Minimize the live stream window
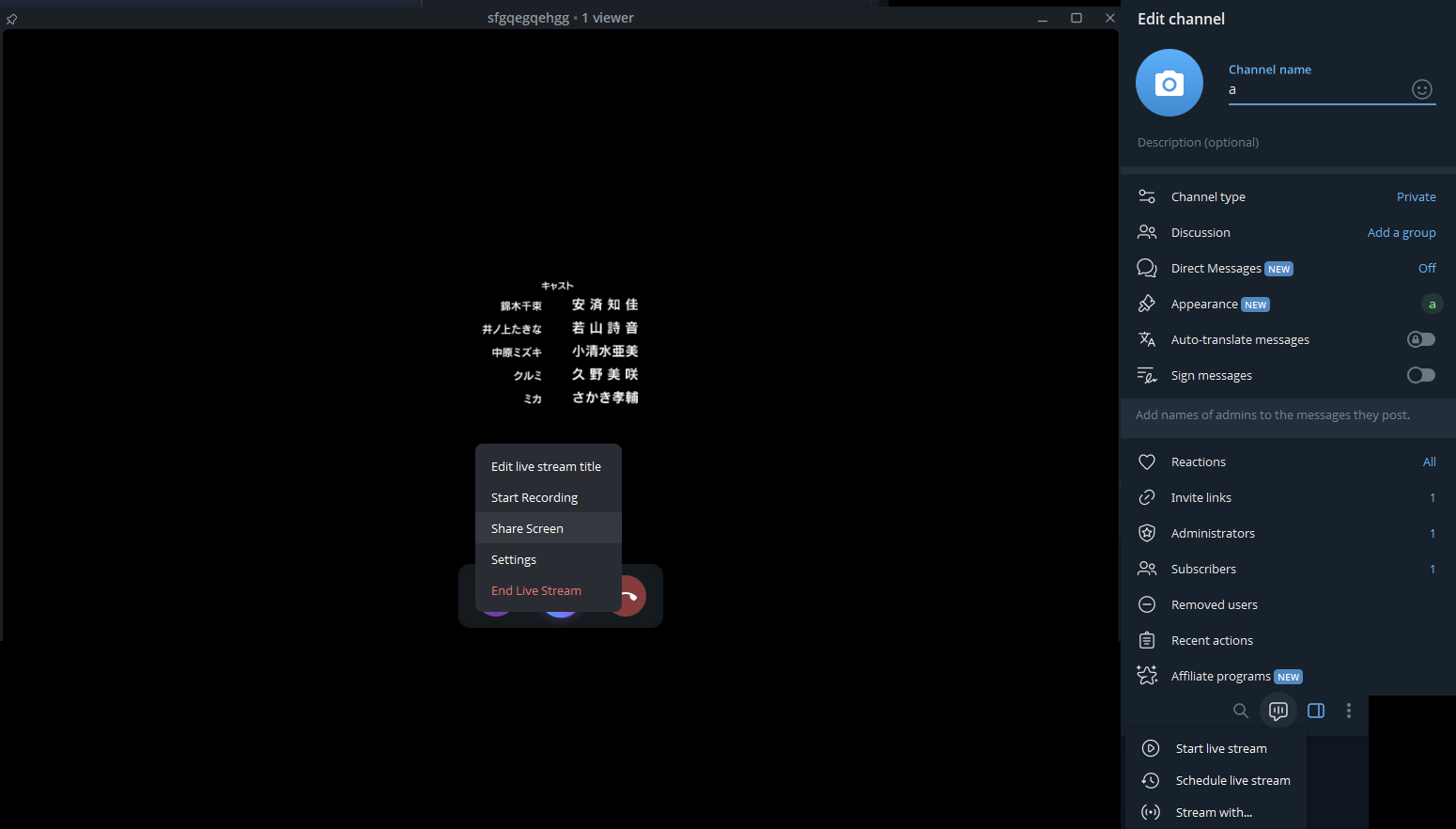 click(1043, 18)
